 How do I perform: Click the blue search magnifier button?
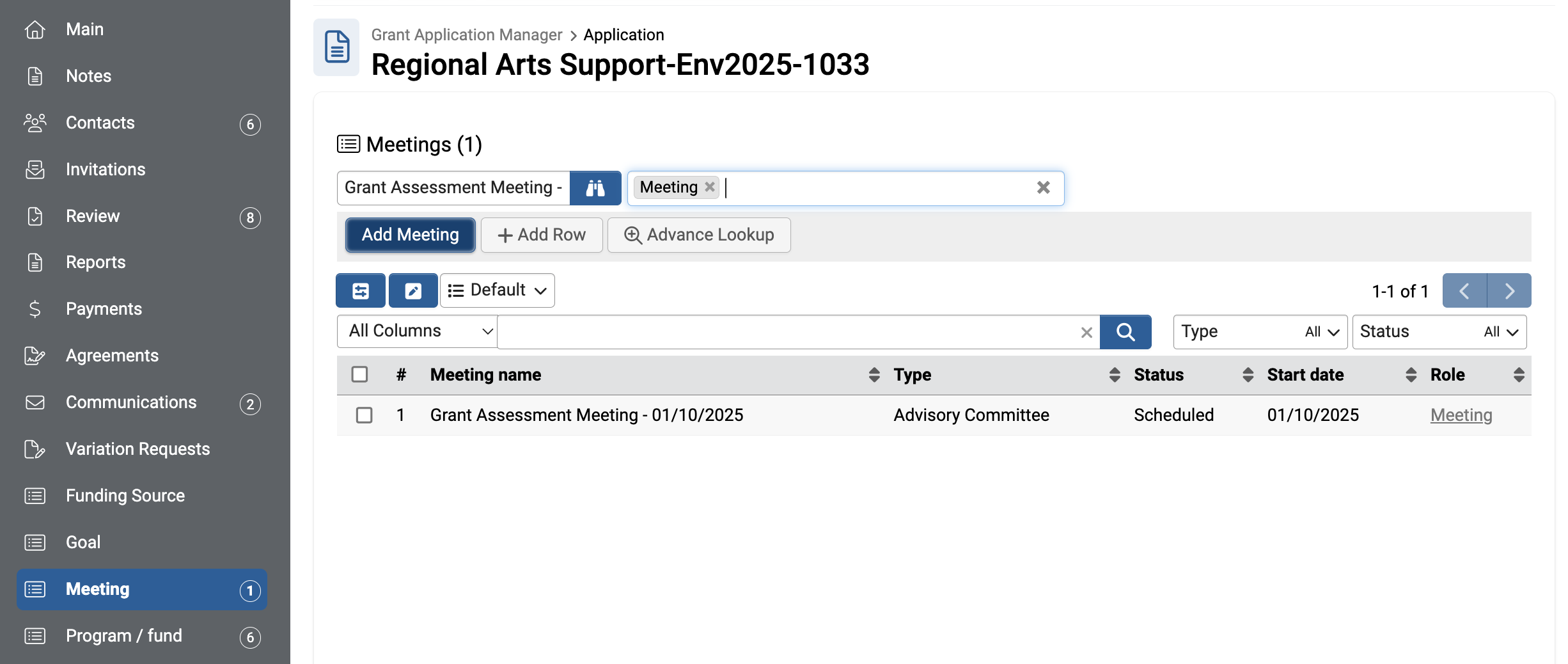coord(1125,332)
